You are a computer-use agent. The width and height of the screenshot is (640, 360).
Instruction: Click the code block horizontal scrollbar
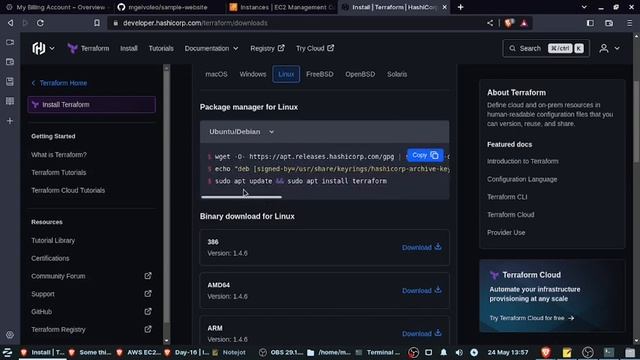[241, 197]
